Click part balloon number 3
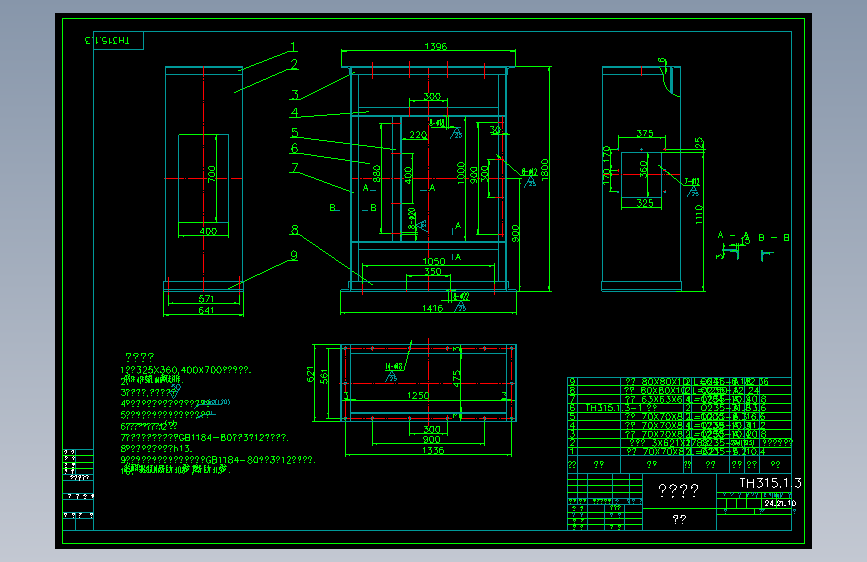The width and height of the screenshot is (867, 562). point(295,95)
